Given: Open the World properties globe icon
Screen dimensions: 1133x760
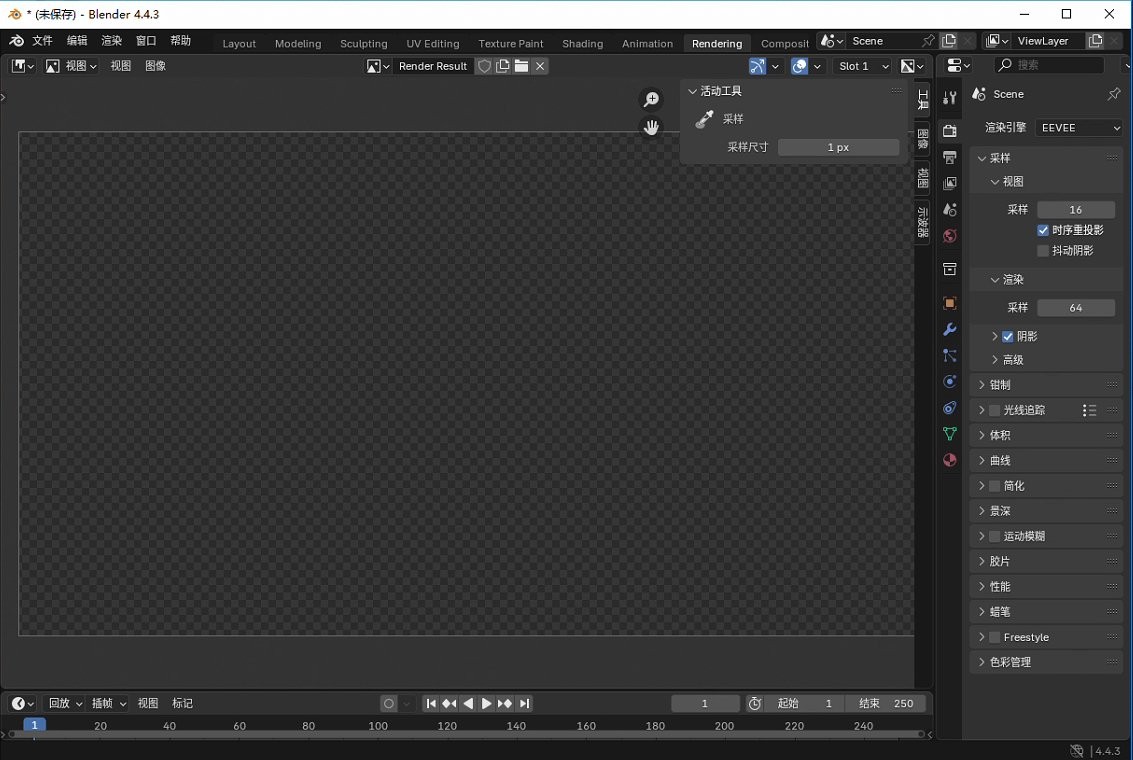Looking at the screenshot, I should pos(950,236).
